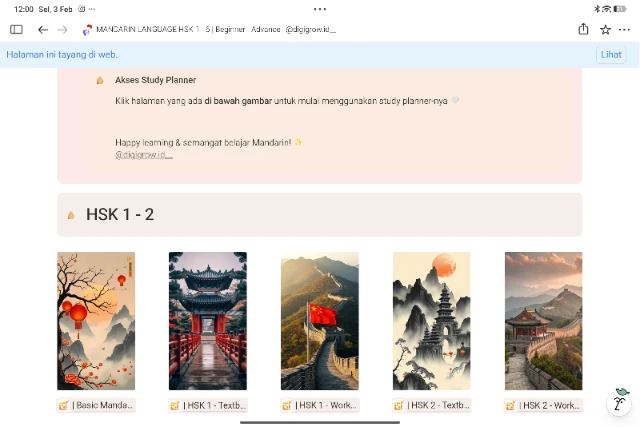Open the Basic Mandarin page label
Screen dimensions: 640x427
click(96, 406)
